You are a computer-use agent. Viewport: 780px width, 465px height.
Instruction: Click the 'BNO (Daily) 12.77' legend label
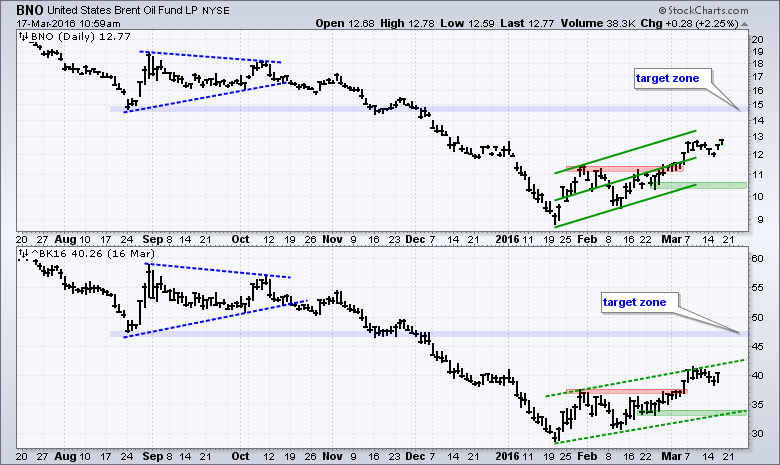click(x=81, y=36)
